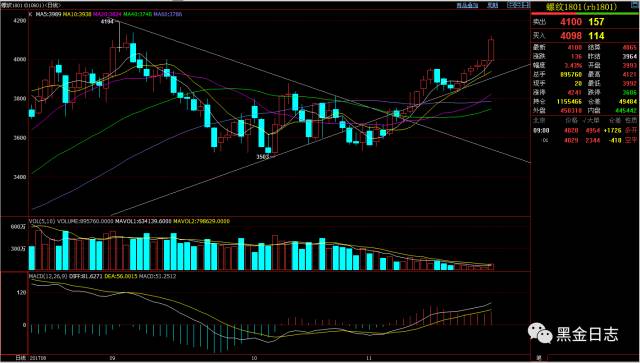The image size is (640, 363).
Task: Select the MA10 indicator label
Action: click(76, 14)
